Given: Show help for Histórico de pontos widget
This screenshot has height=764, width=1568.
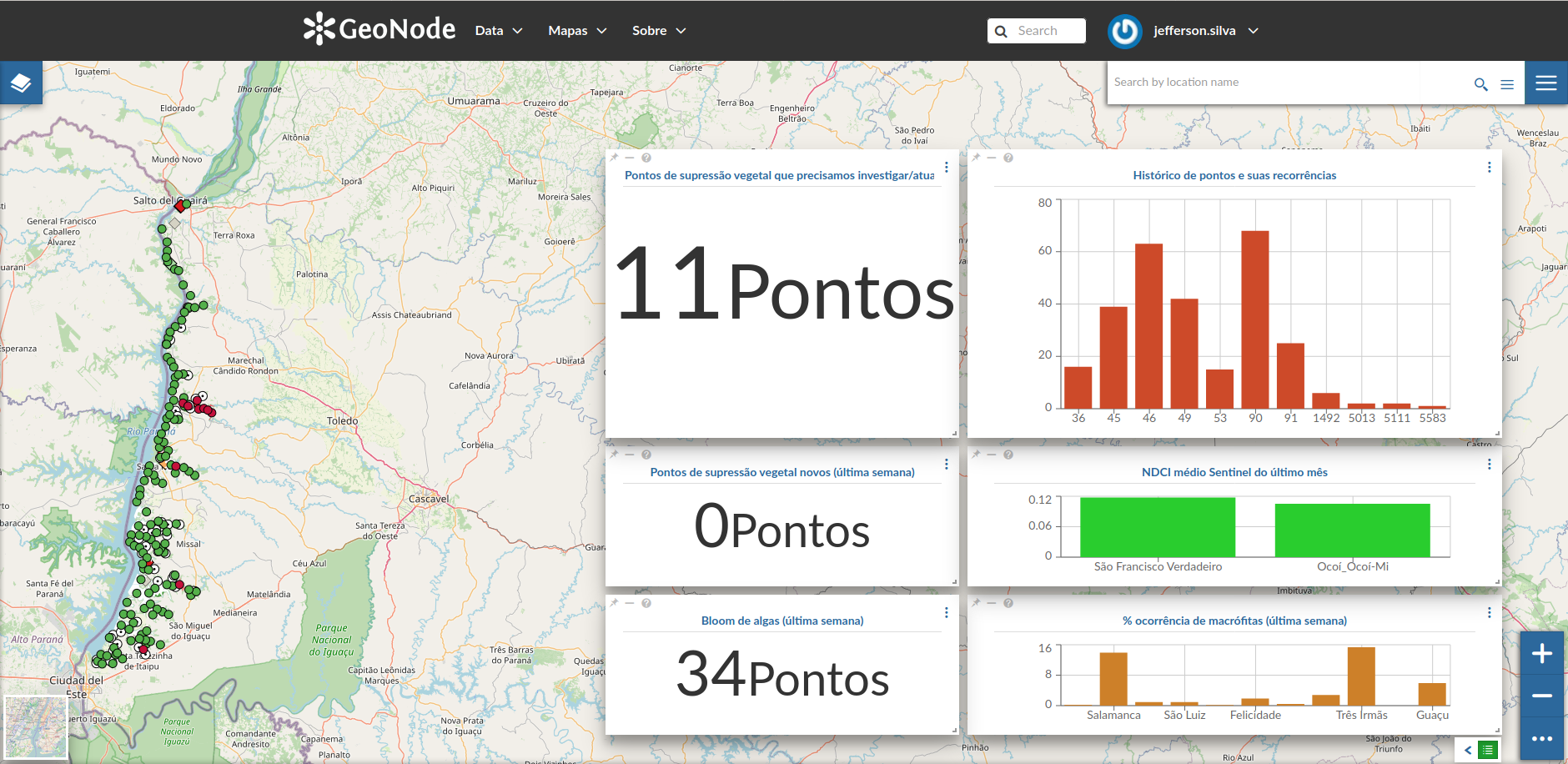Looking at the screenshot, I should pyautogui.click(x=1008, y=158).
